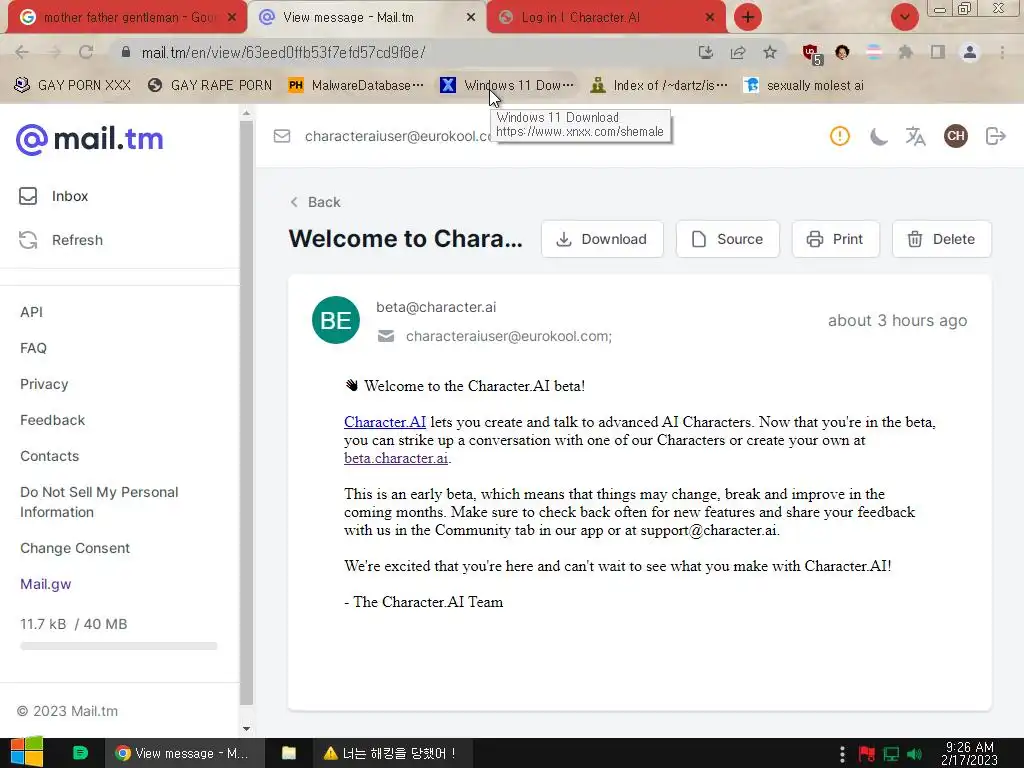Open the tab search dropdown arrow

click(904, 17)
